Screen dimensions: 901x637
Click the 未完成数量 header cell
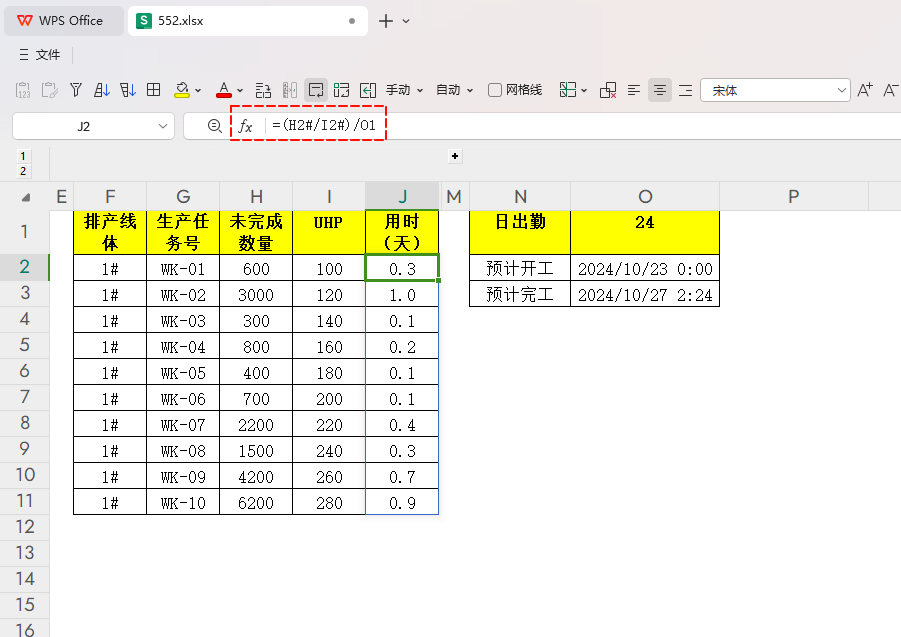[256, 232]
